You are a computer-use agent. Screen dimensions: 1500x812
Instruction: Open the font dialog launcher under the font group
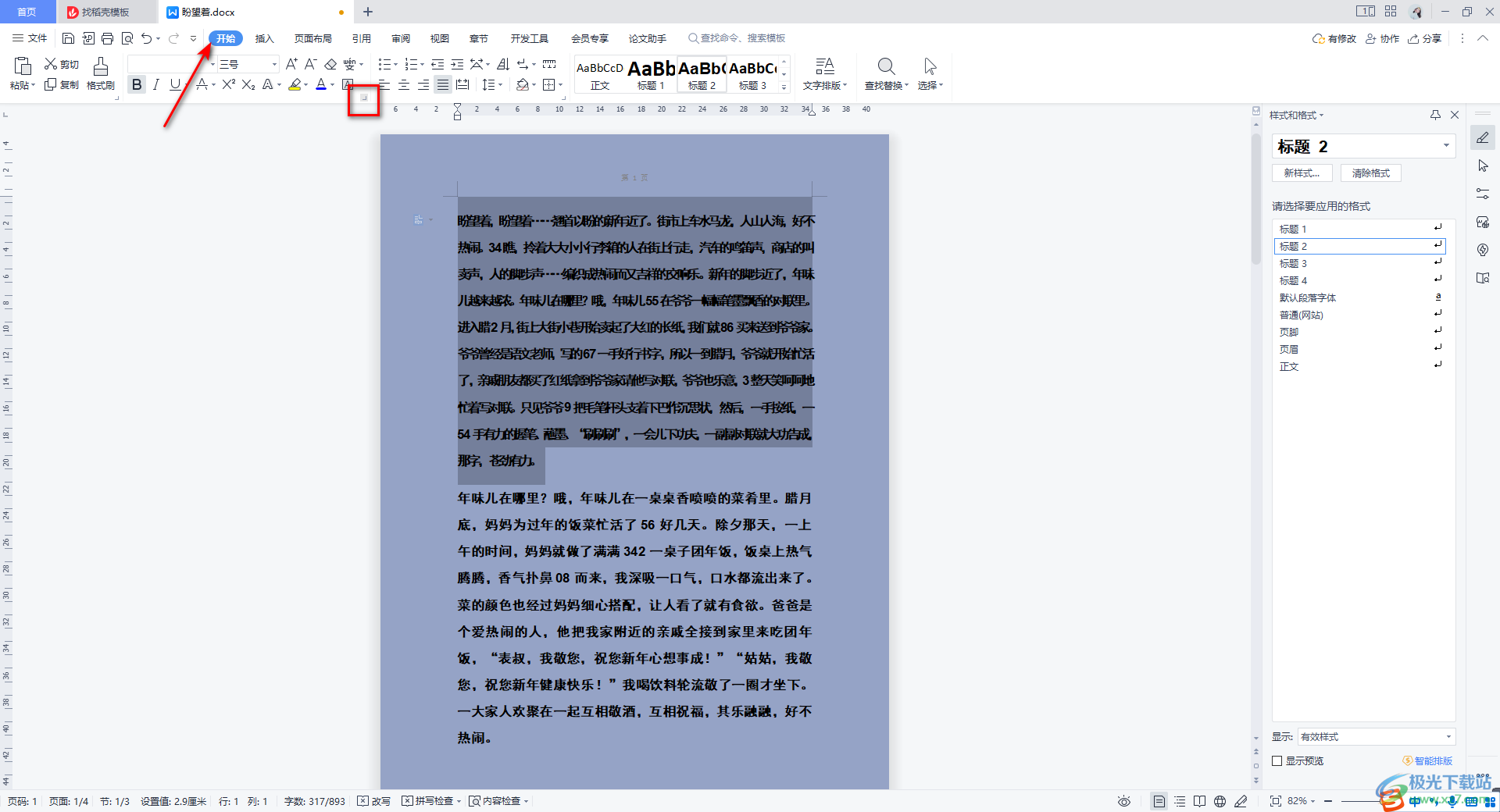(363, 98)
